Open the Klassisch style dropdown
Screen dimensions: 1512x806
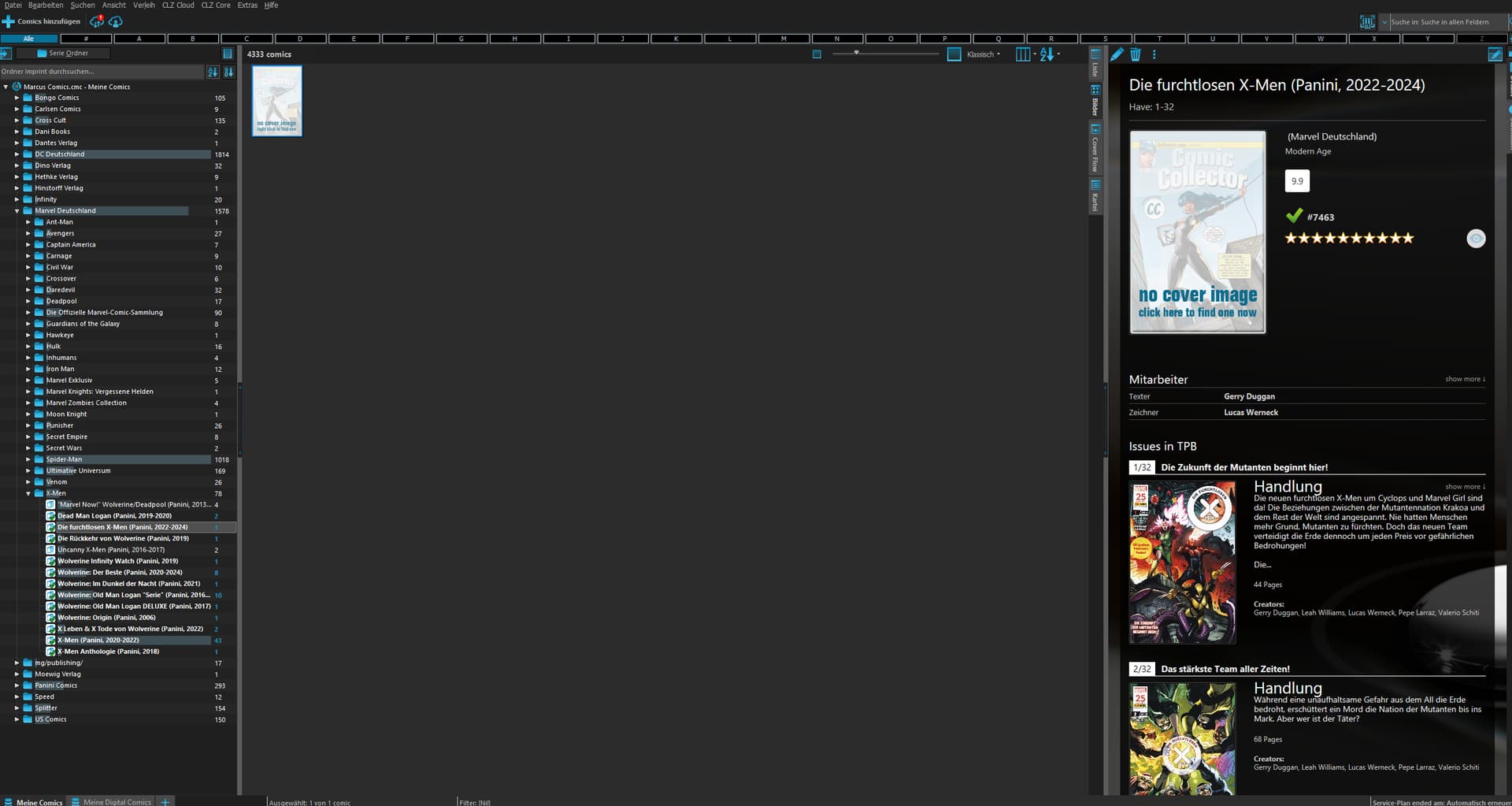tap(984, 54)
